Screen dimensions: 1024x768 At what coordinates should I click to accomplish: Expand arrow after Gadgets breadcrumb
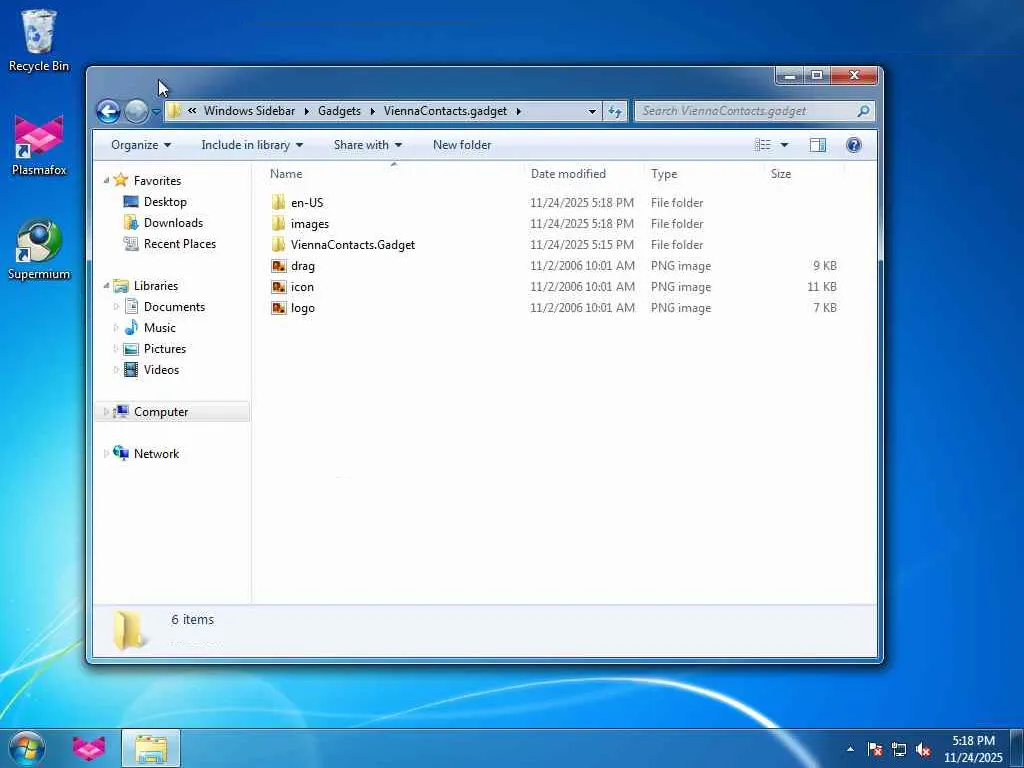(372, 111)
